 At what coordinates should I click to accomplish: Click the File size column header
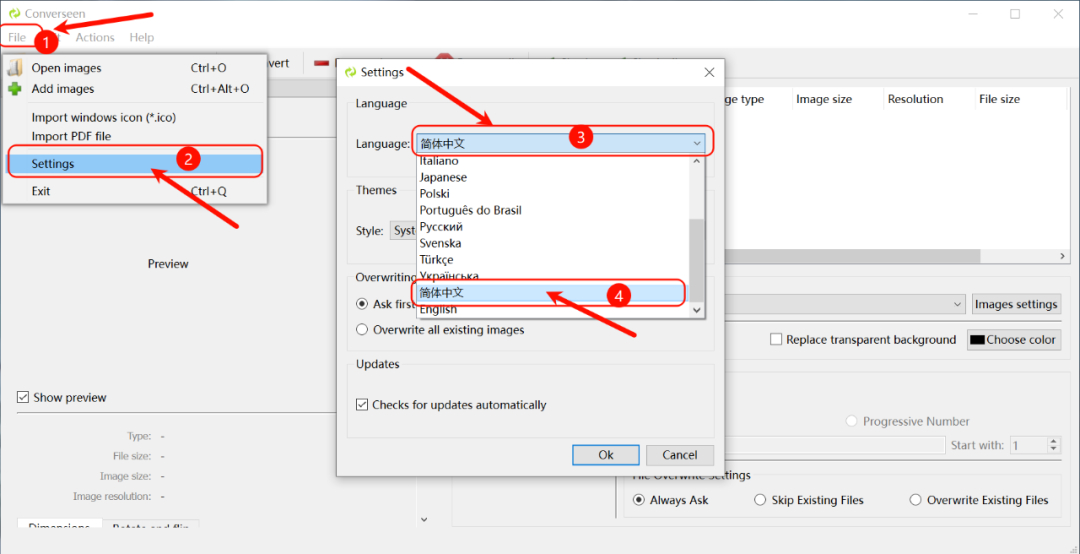click(x=999, y=99)
